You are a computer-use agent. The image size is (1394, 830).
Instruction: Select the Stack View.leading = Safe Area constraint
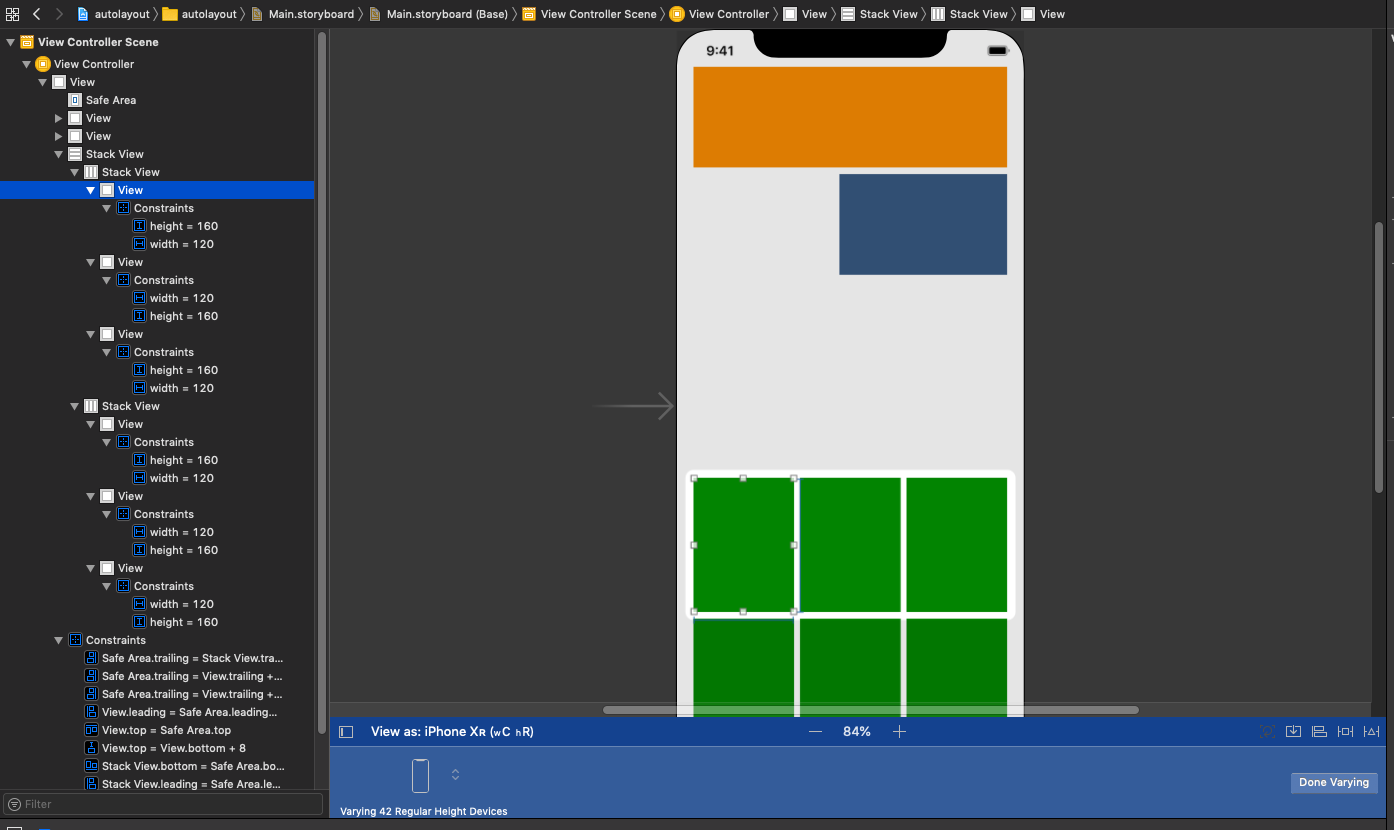(x=183, y=784)
